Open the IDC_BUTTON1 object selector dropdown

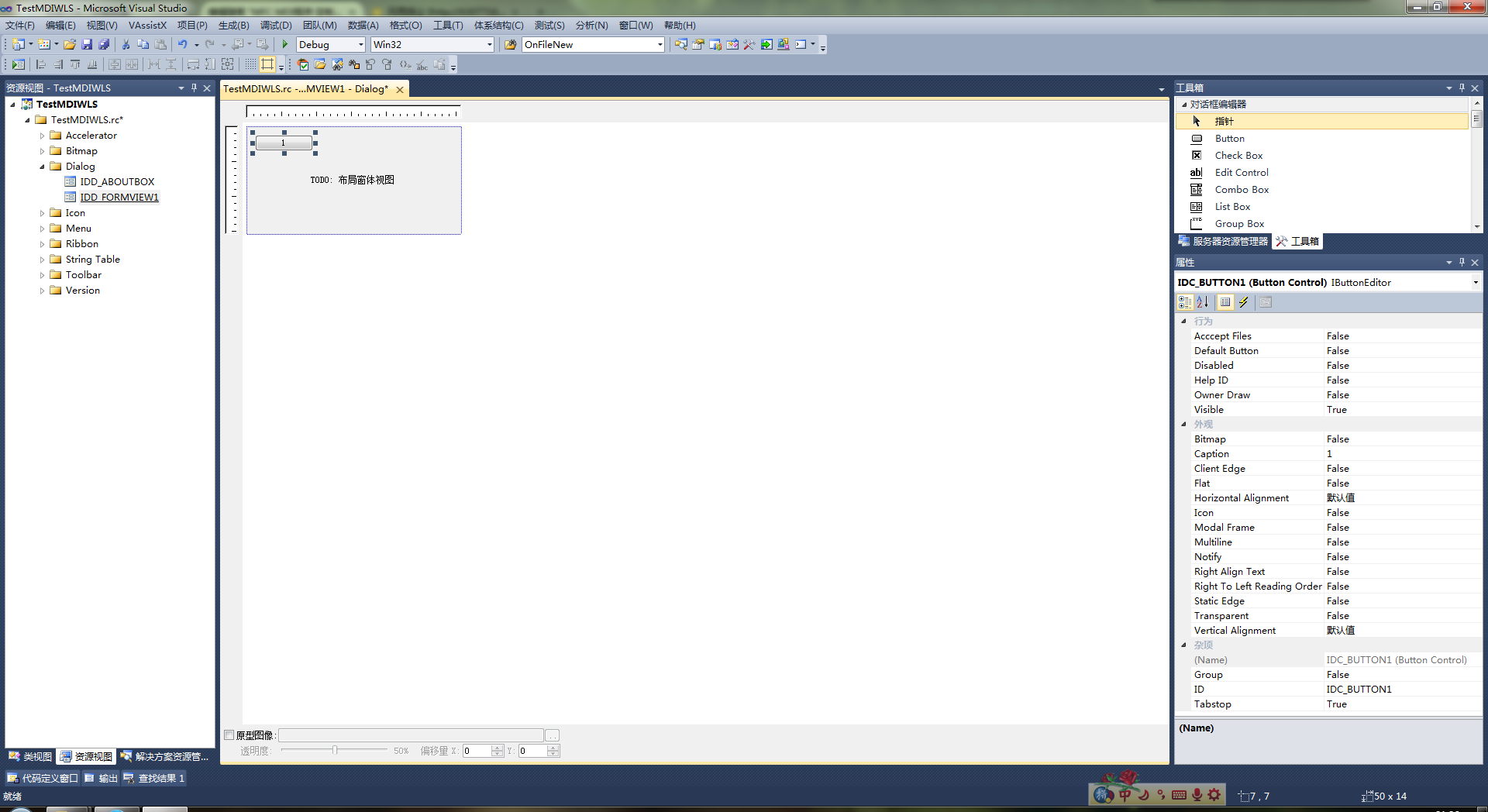point(1476,283)
